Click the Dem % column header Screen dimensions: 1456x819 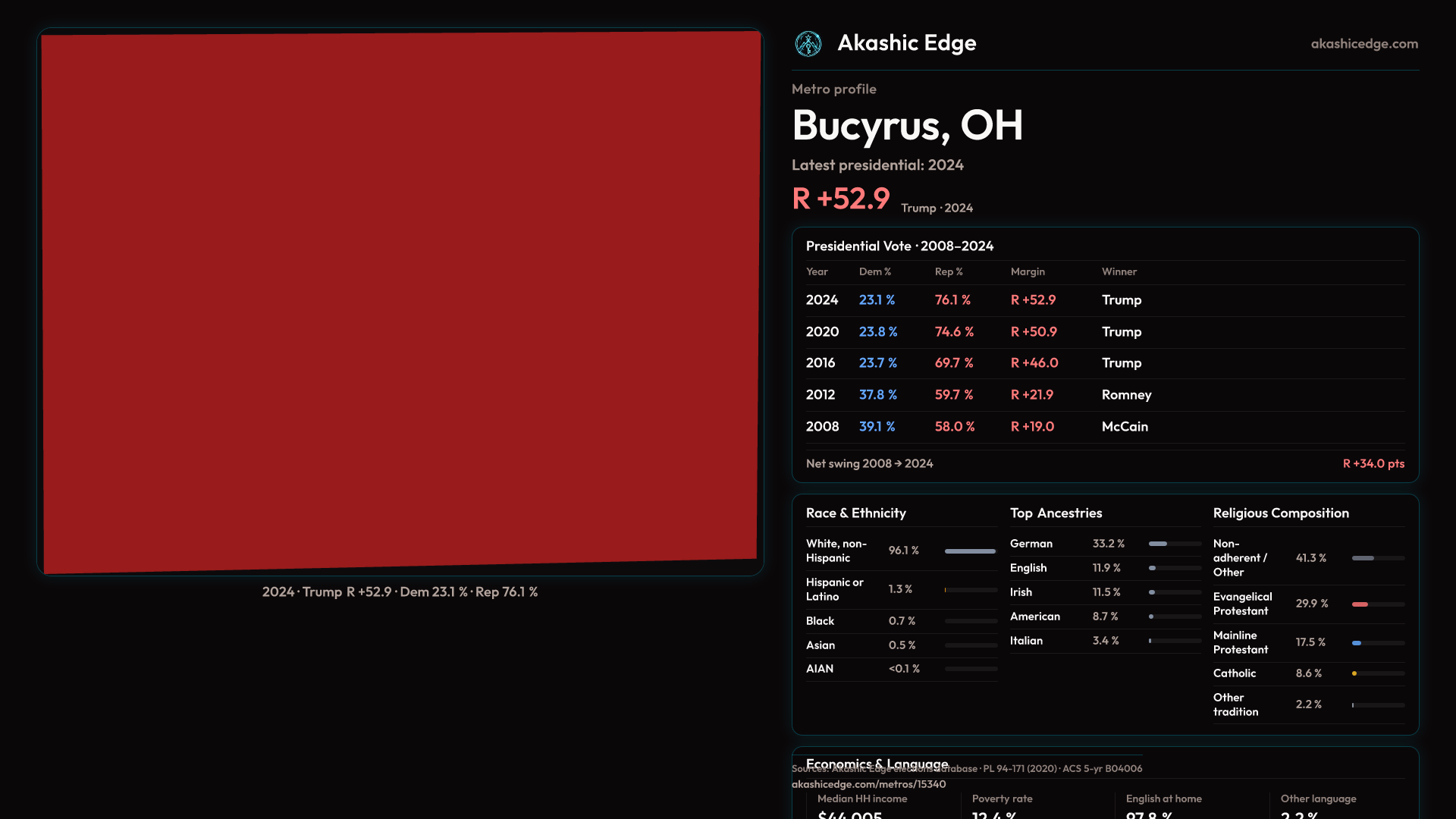click(874, 271)
